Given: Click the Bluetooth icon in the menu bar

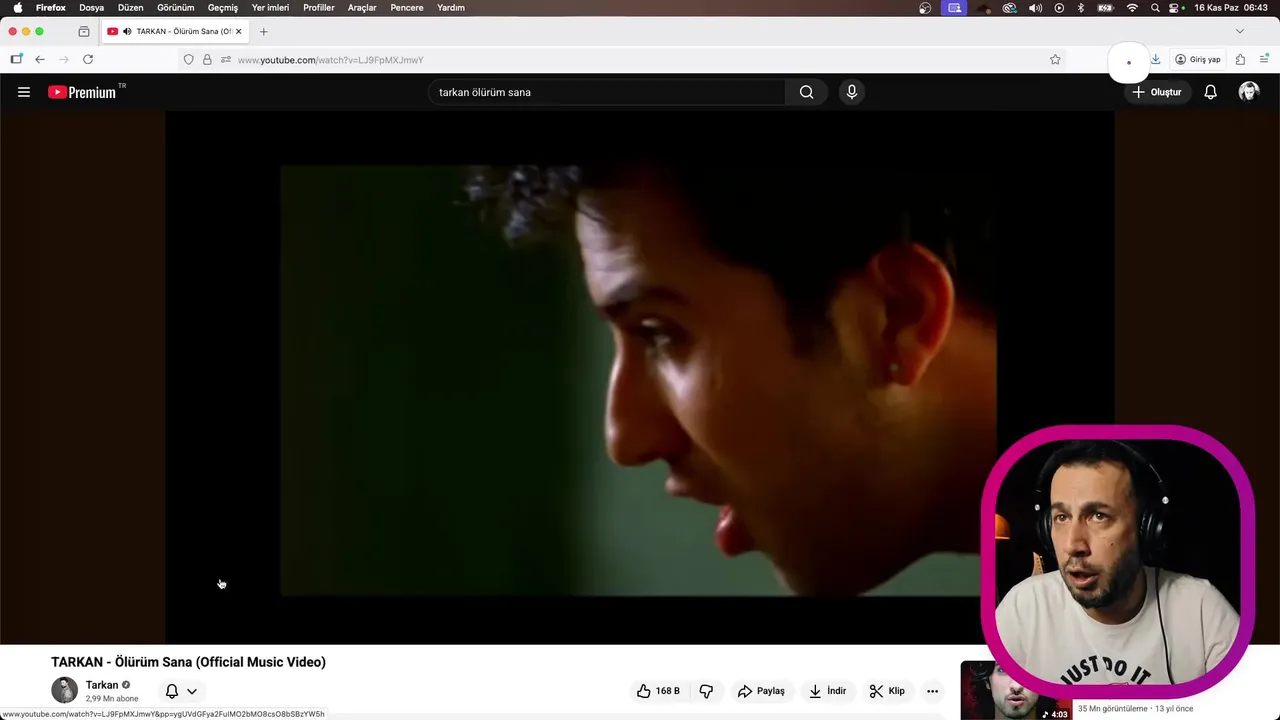Looking at the screenshot, I should pos(1081,8).
